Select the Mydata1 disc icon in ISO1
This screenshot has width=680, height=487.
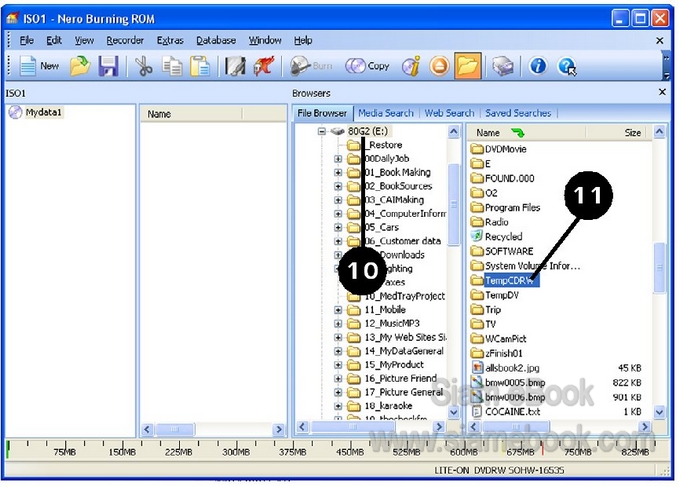[x=15, y=112]
